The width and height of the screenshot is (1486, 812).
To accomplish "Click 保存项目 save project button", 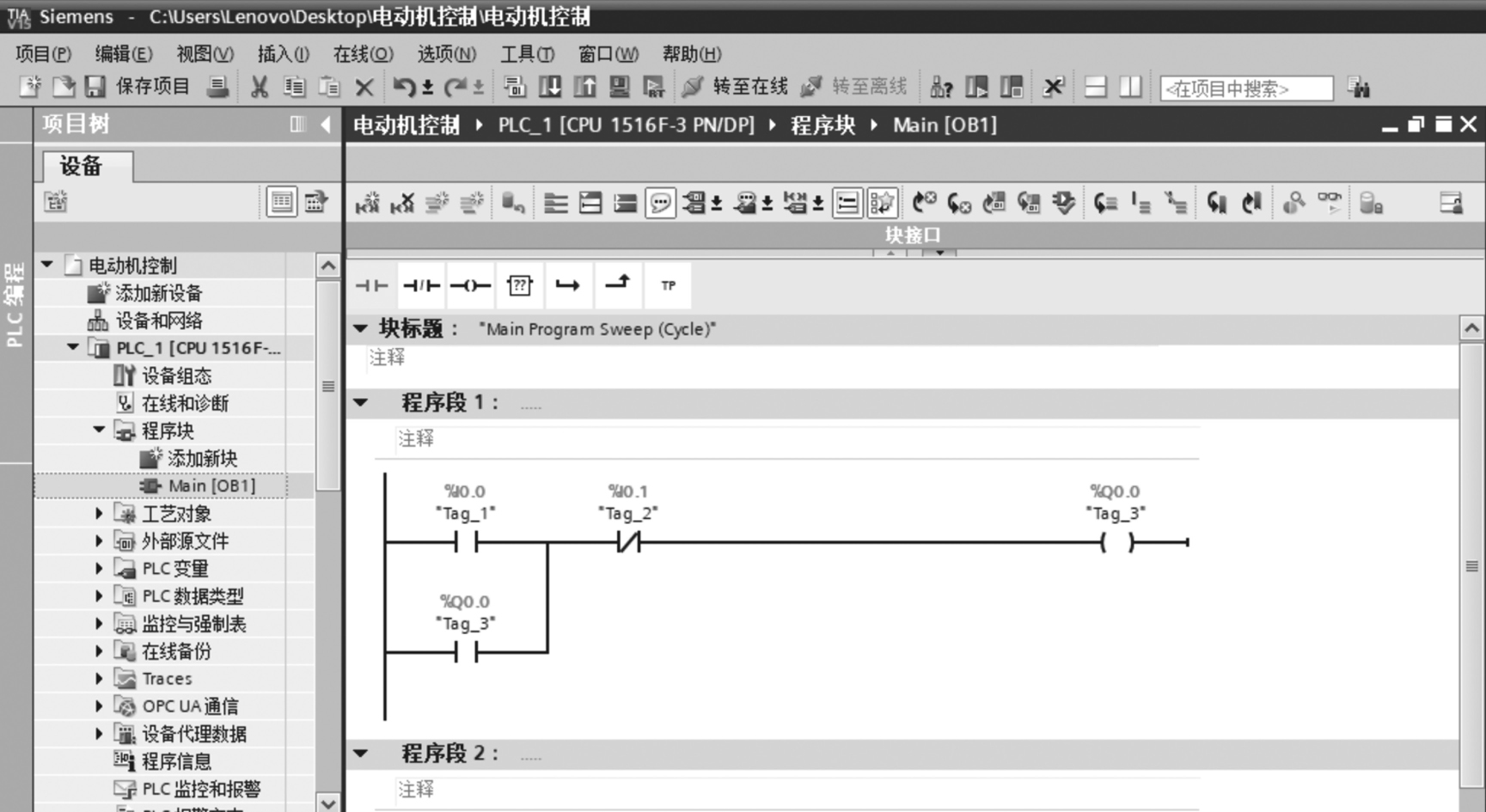I will coord(138,86).
